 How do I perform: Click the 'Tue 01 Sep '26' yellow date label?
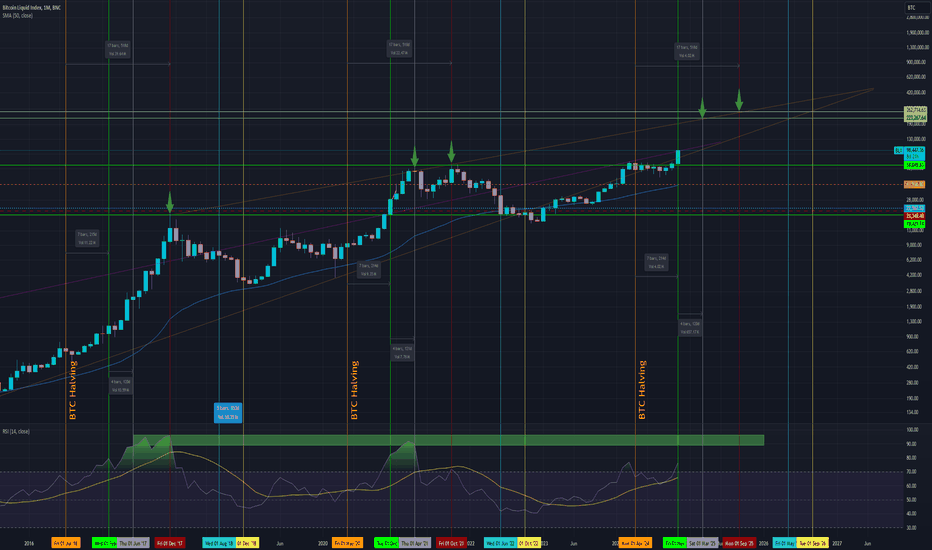813,543
